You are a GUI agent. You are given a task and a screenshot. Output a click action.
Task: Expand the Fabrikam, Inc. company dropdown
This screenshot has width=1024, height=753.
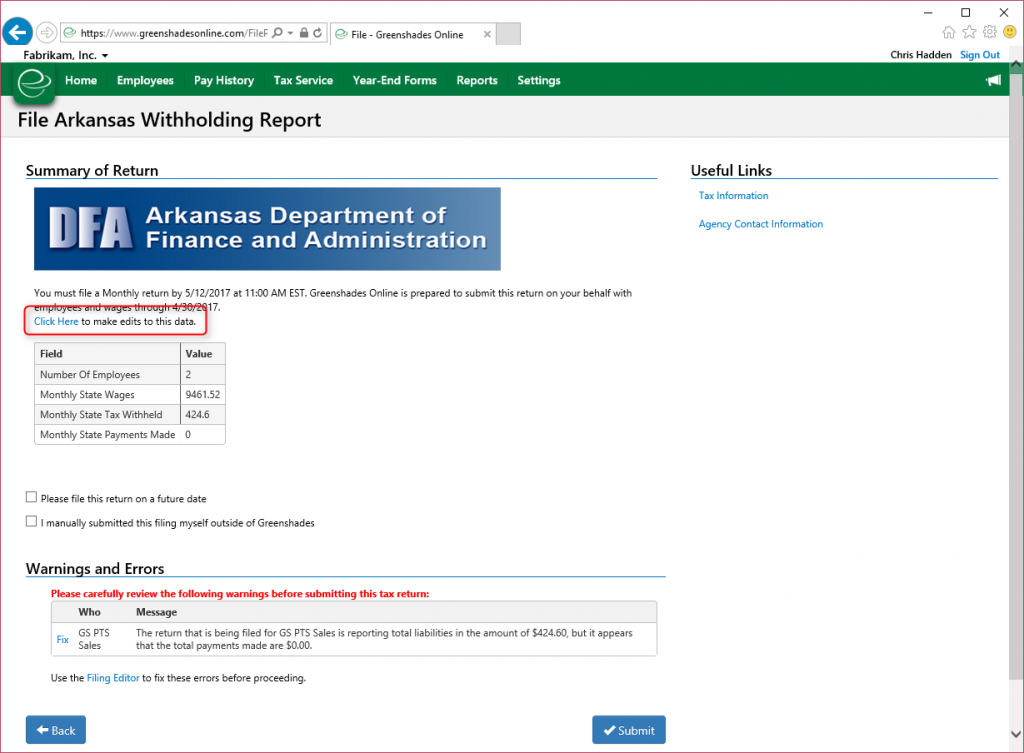click(65, 56)
